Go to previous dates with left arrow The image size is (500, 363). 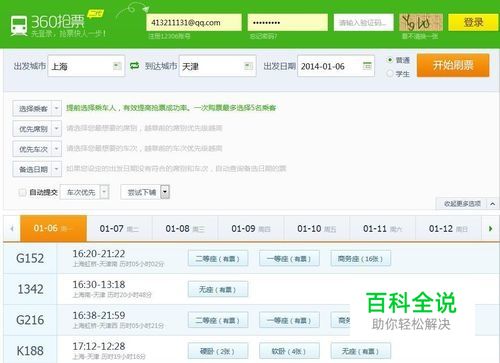(x=12, y=229)
